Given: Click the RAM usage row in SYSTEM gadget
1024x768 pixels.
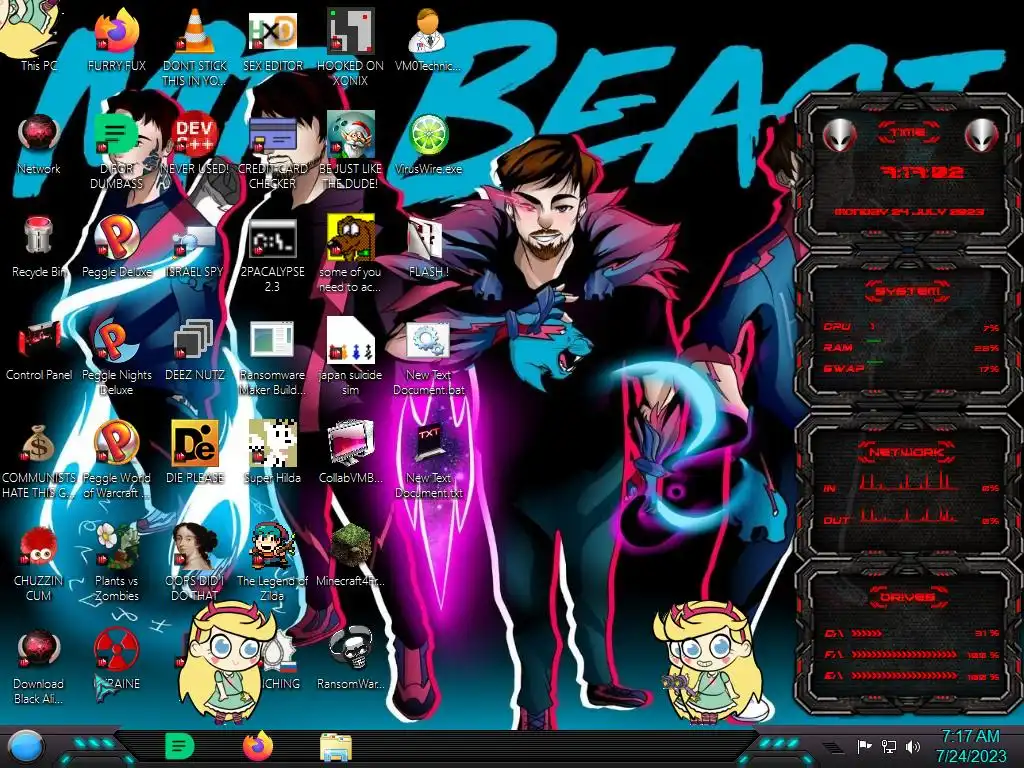Looking at the screenshot, I should pos(911,347).
